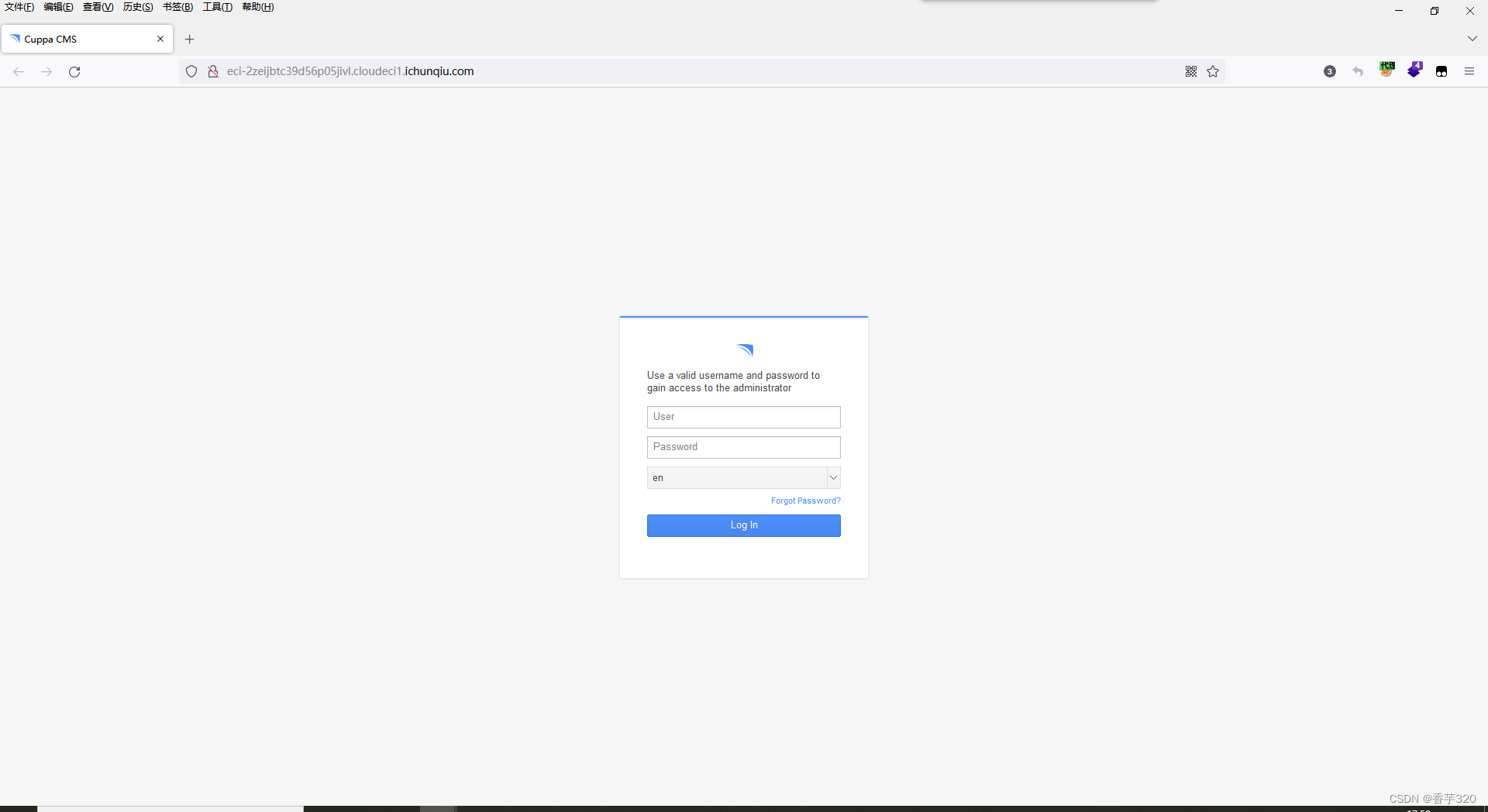Screen dimensions: 1488x812
Task: Open the 历史(S) menu
Action: click(x=138, y=7)
